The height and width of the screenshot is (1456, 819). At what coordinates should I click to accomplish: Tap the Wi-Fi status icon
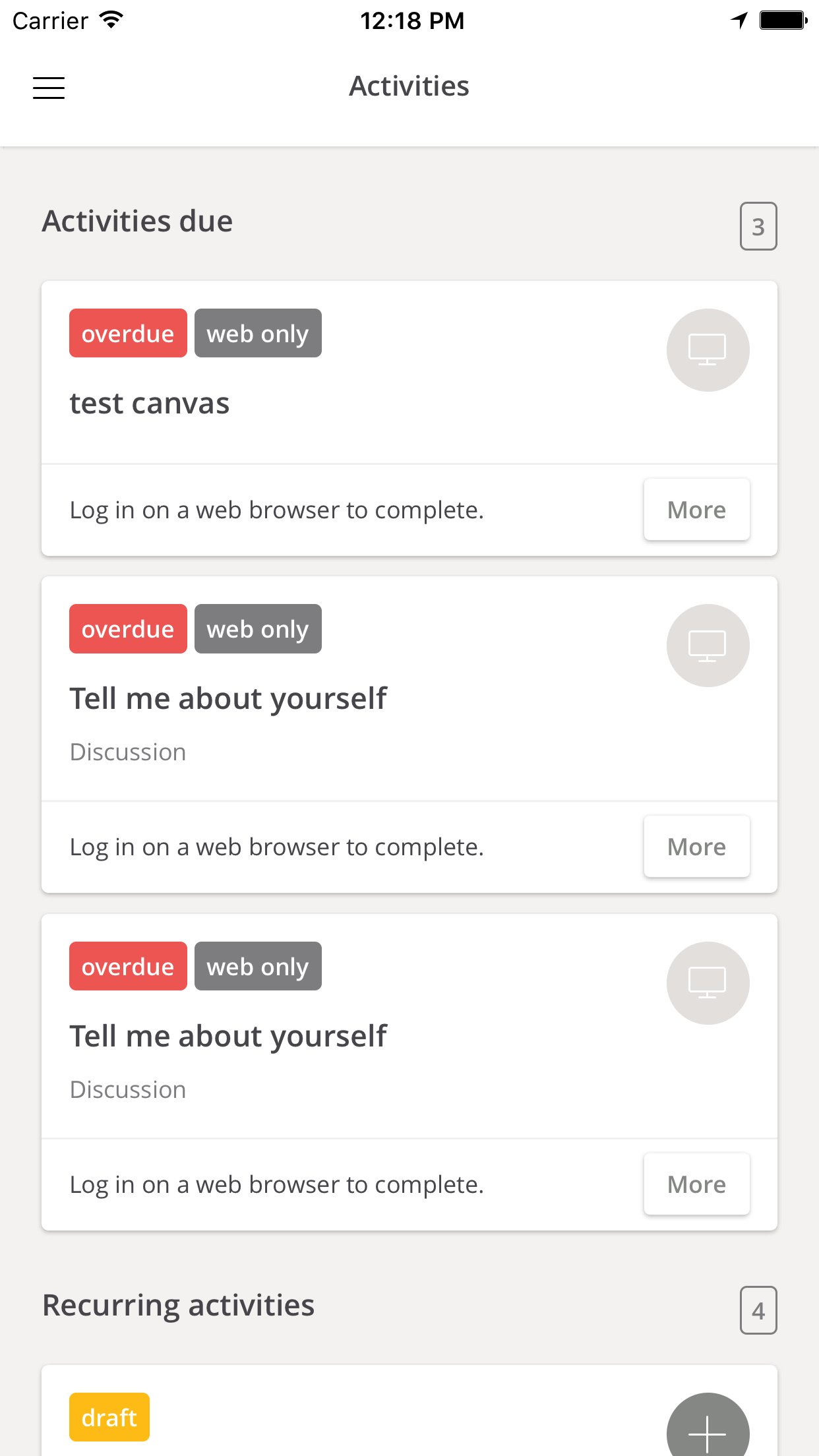pyautogui.click(x=112, y=20)
